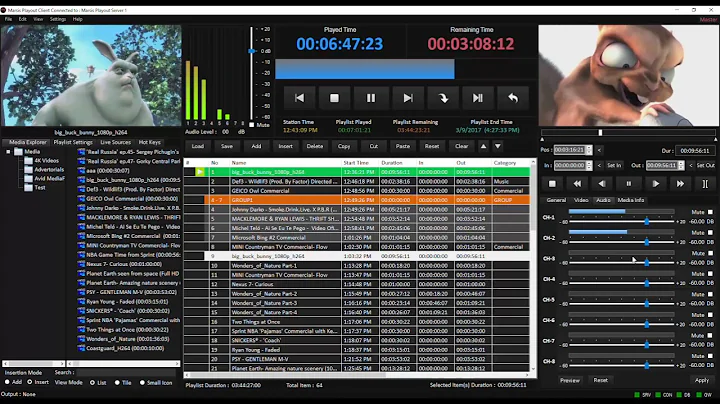Adjust the Out timecode stepper
This screenshot has height=404, width=720.
pyautogui.click(x=681, y=165)
